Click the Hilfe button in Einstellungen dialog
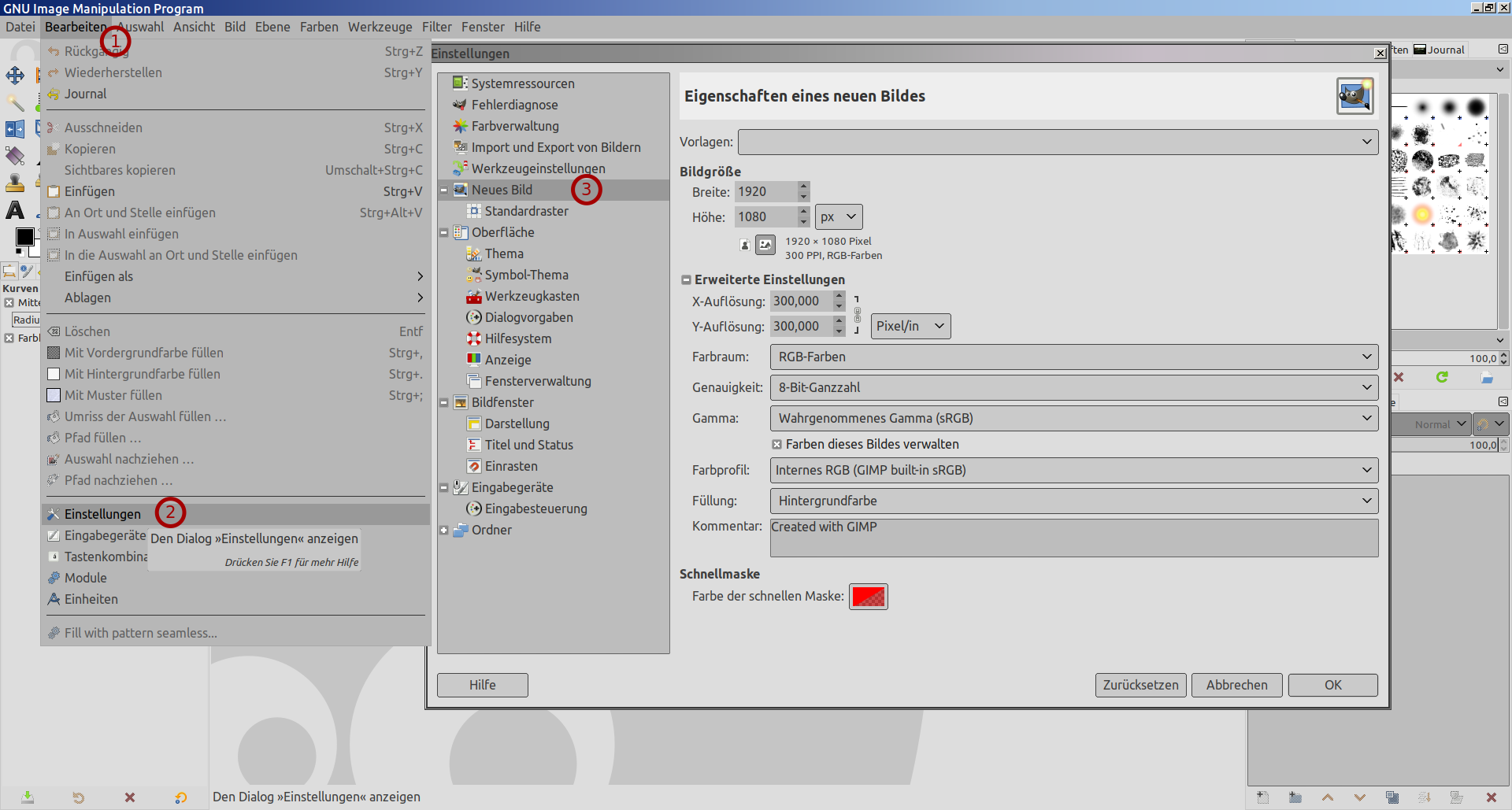The height and width of the screenshot is (810, 1512). tap(483, 686)
